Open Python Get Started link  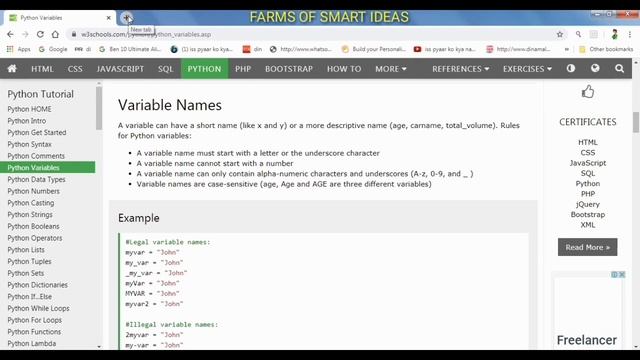coord(37,133)
